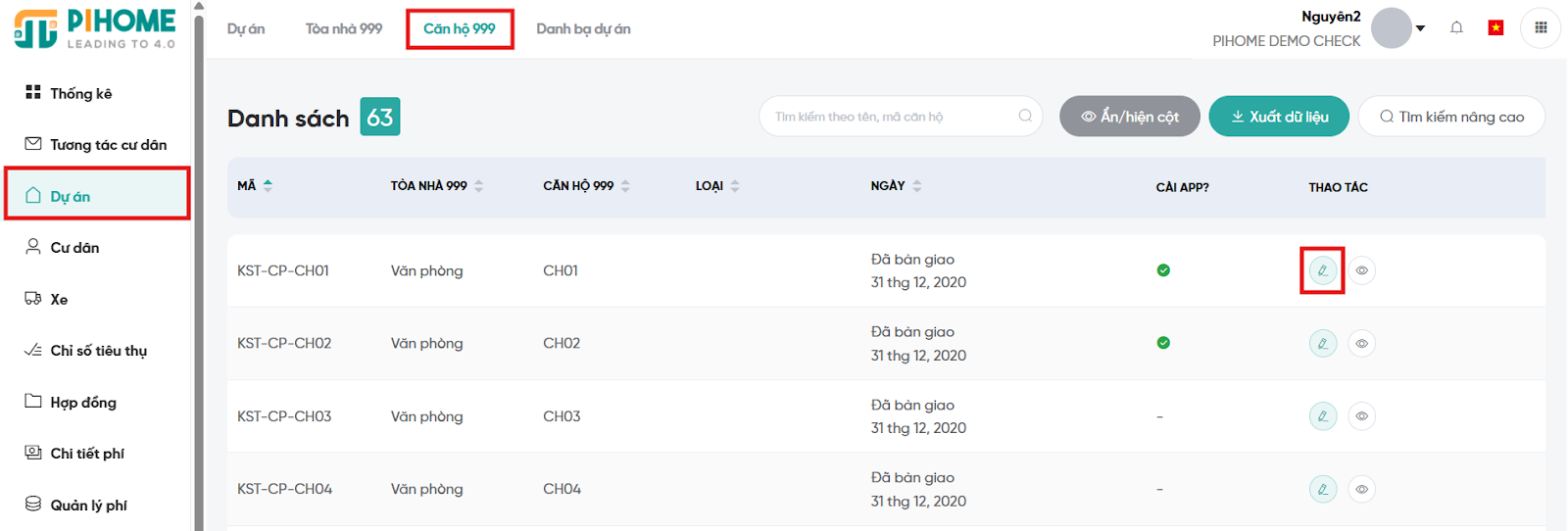Click the PIHOME logo
The image size is (1568, 531).
[95, 28]
